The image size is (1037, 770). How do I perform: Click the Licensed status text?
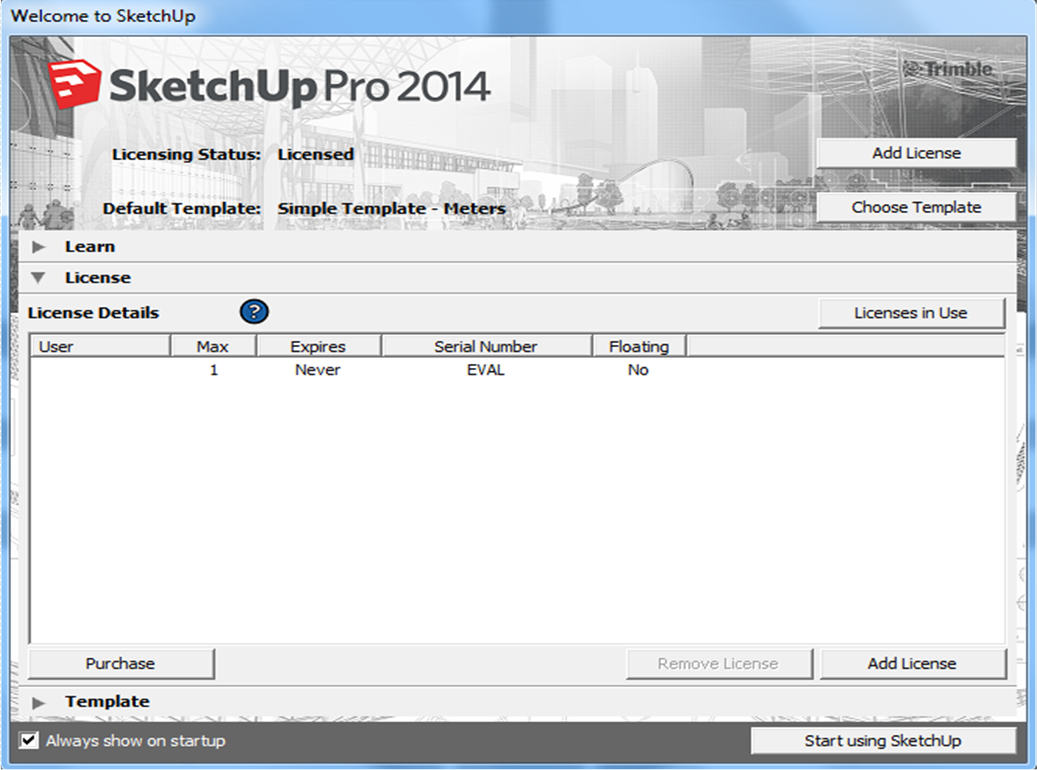pos(315,154)
